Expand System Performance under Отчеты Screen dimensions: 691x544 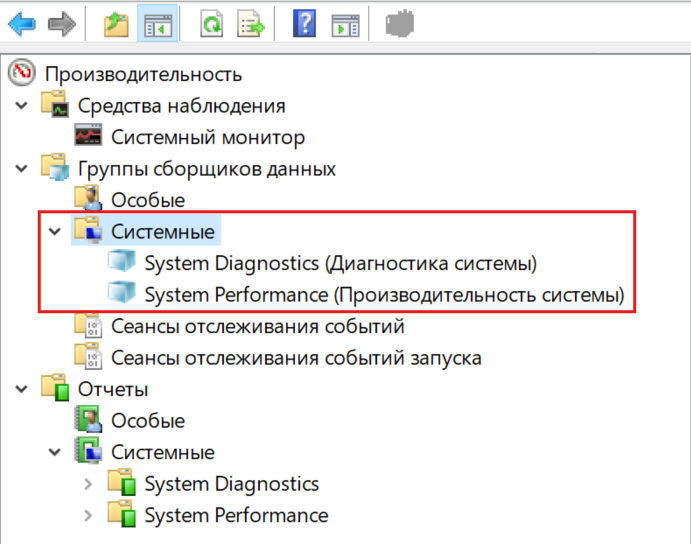pyautogui.click(x=88, y=516)
